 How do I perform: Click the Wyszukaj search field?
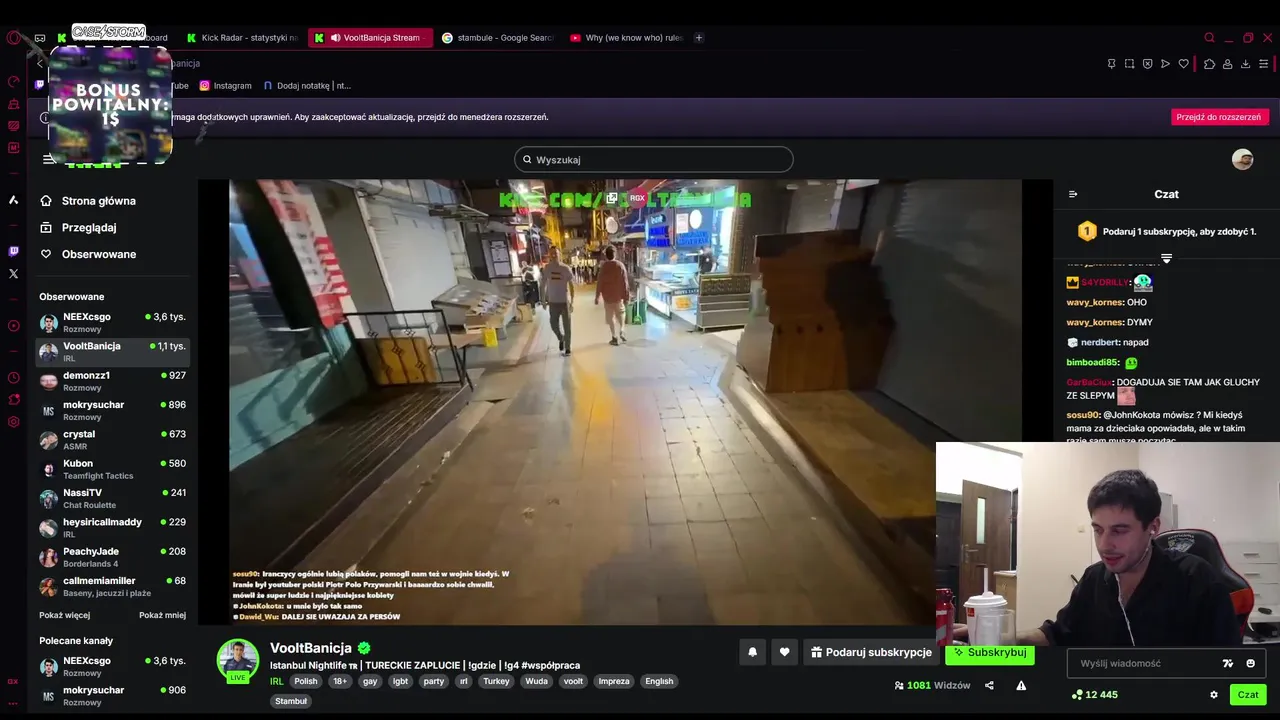coord(653,159)
